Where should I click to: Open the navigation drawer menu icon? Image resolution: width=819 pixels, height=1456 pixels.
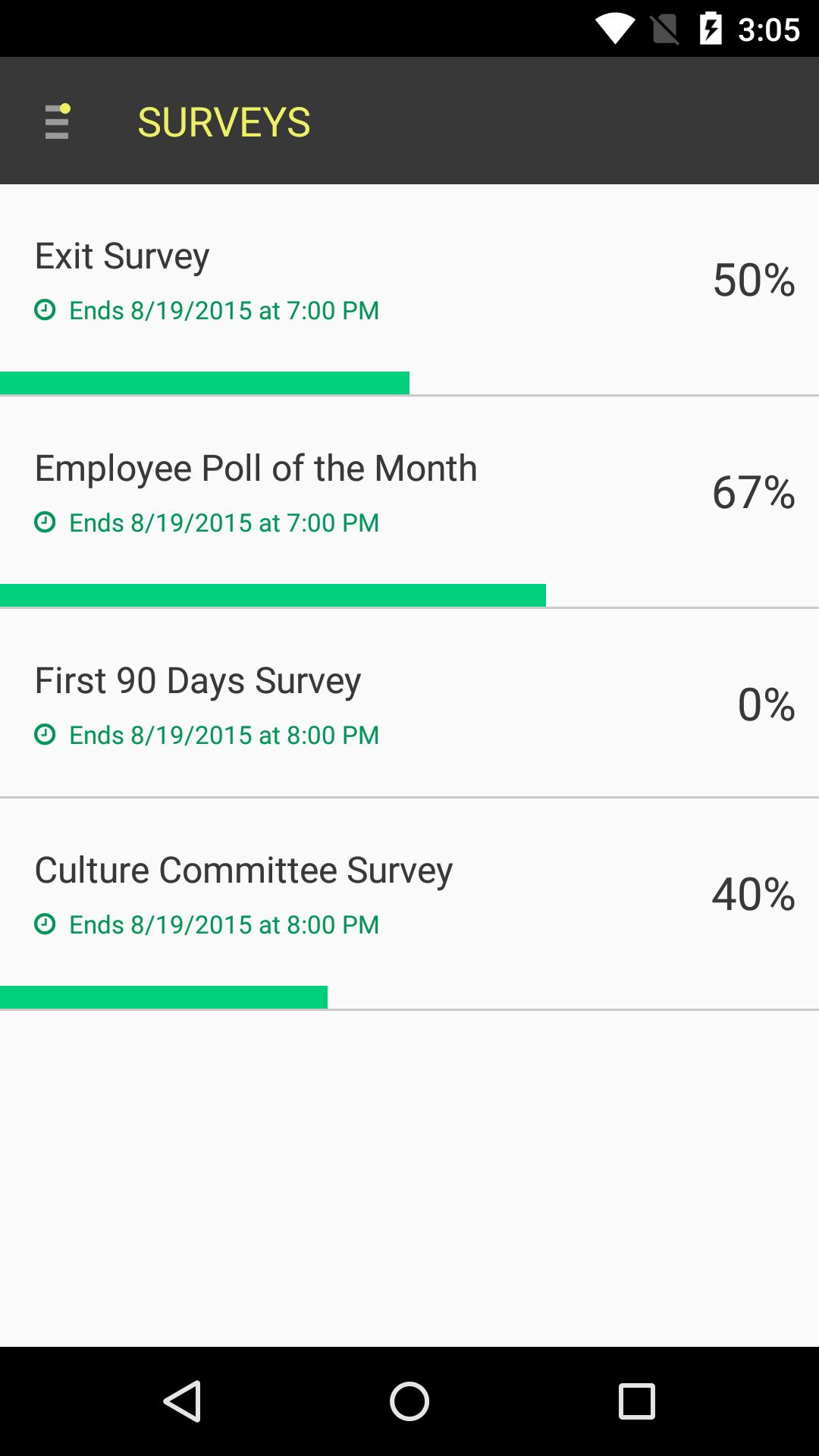tap(57, 121)
